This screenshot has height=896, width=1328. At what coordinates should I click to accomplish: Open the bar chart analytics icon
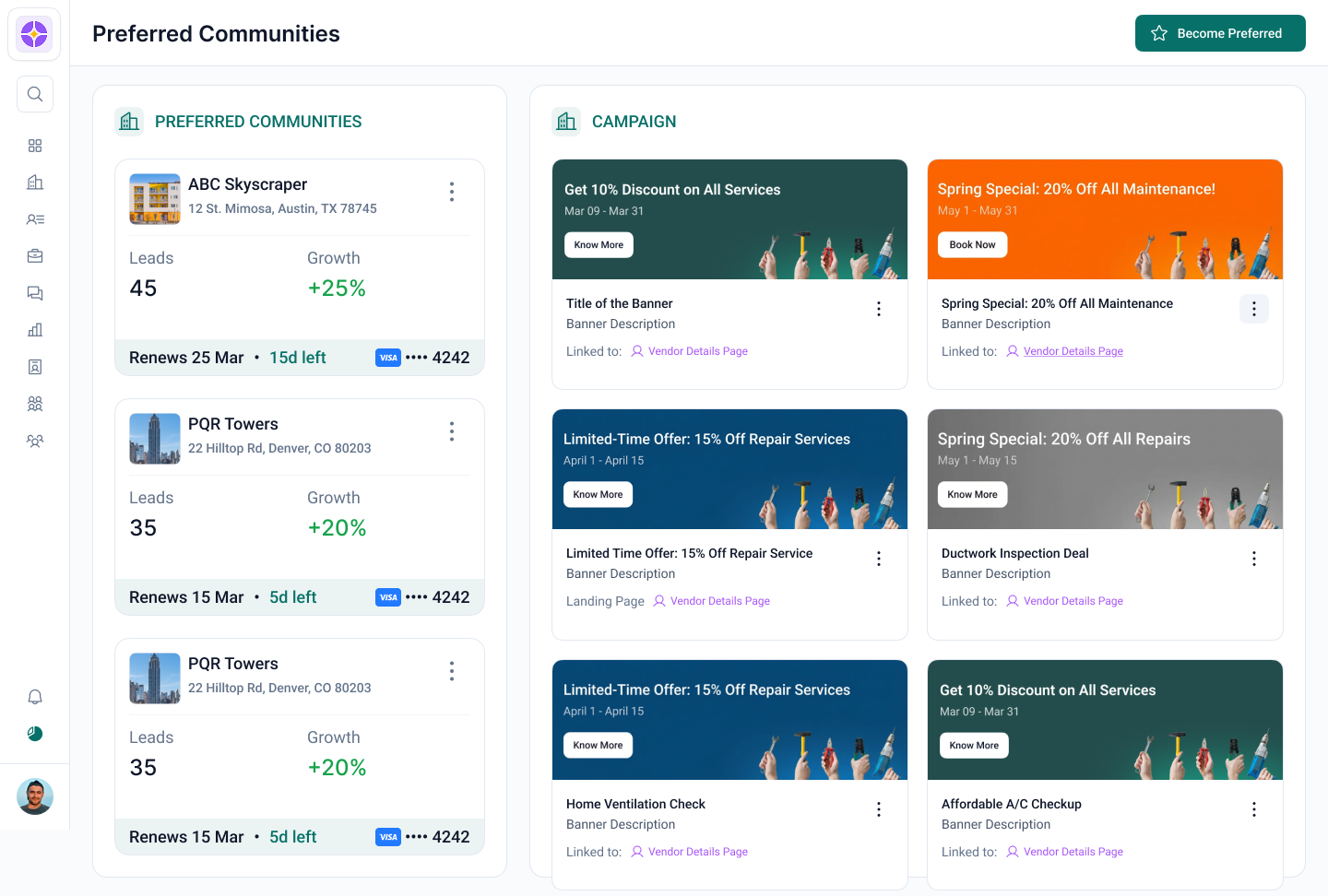point(35,330)
